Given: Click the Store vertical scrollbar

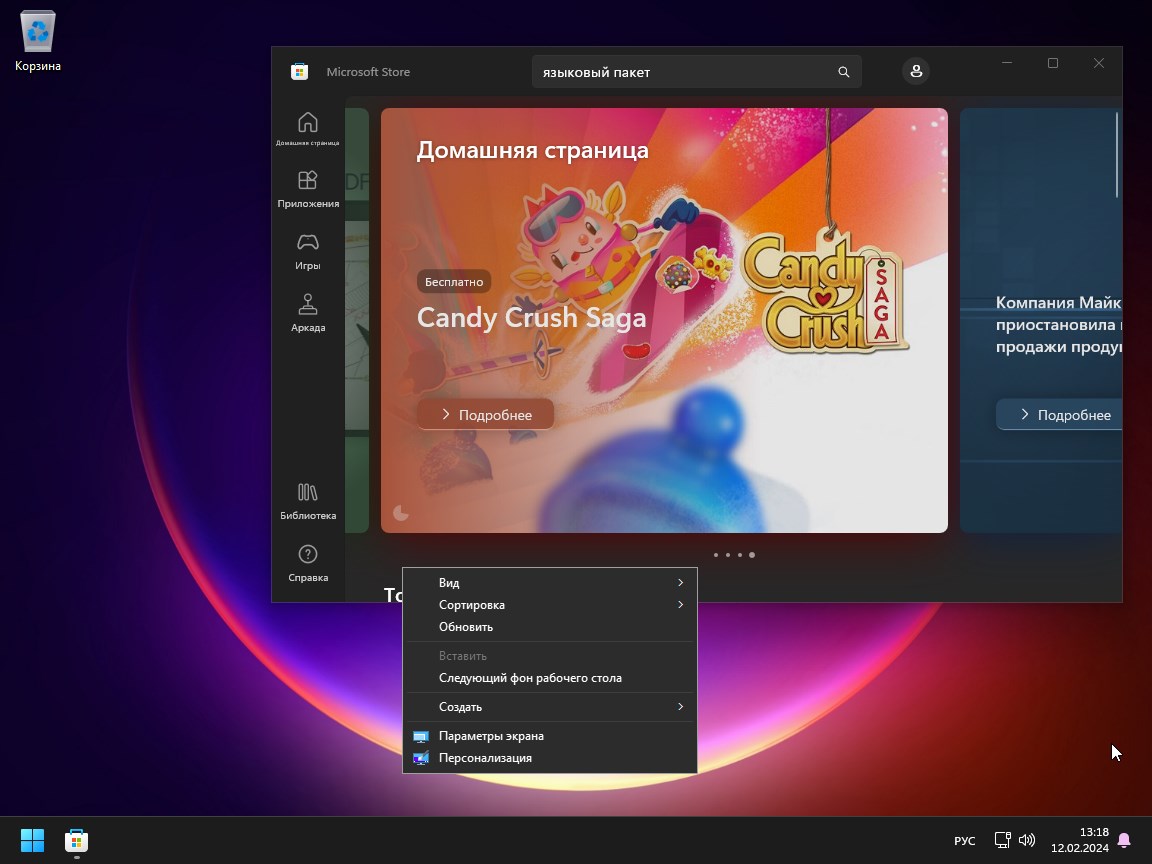Looking at the screenshot, I should point(1117,155).
